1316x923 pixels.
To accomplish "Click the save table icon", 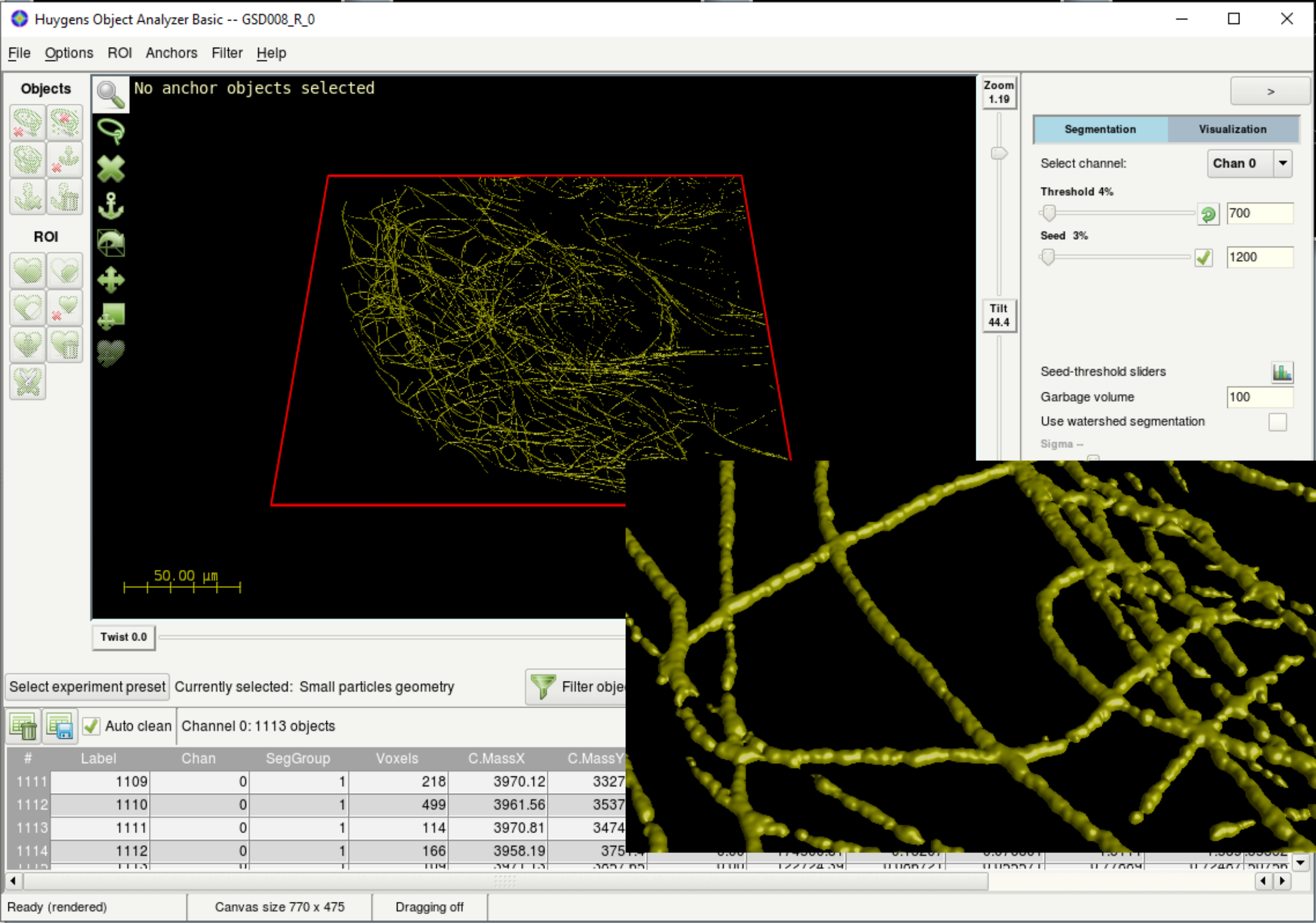I will [x=59, y=727].
